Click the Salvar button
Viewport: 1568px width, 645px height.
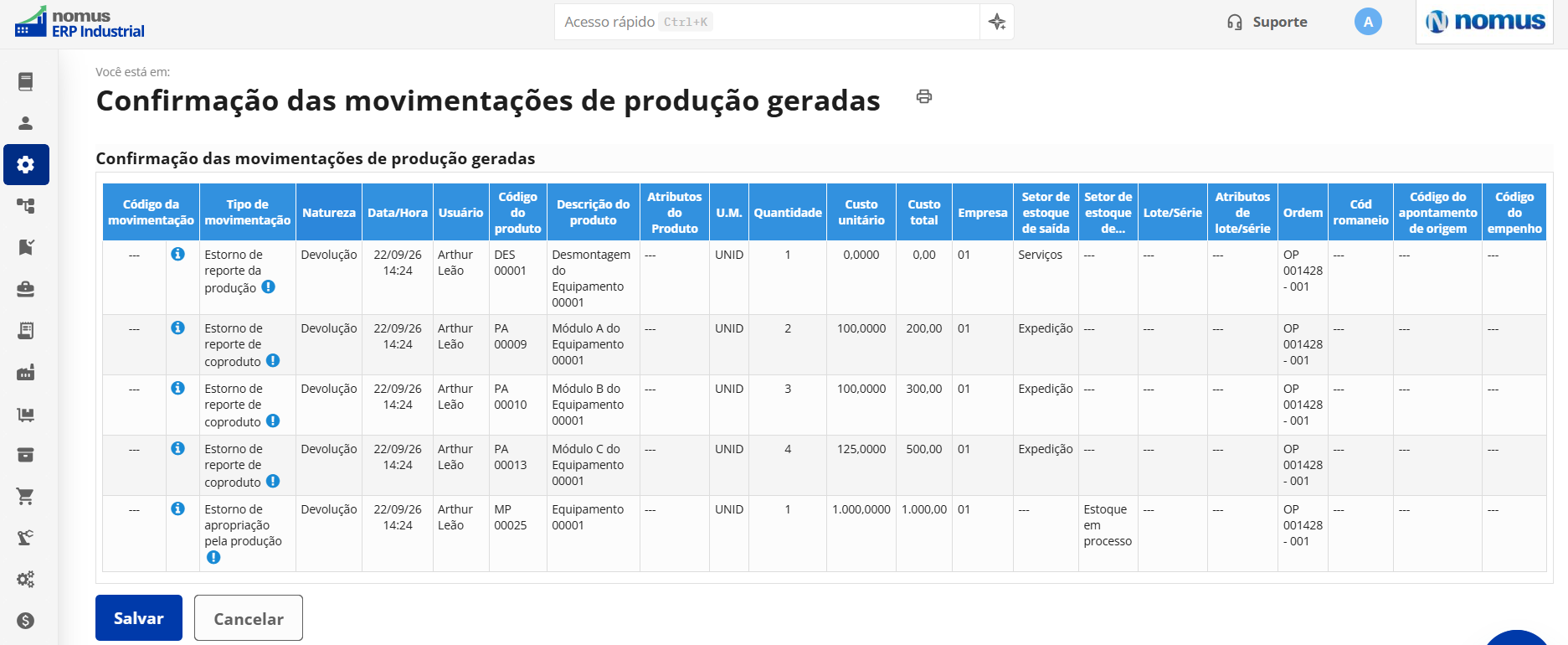pyautogui.click(x=139, y=618)
